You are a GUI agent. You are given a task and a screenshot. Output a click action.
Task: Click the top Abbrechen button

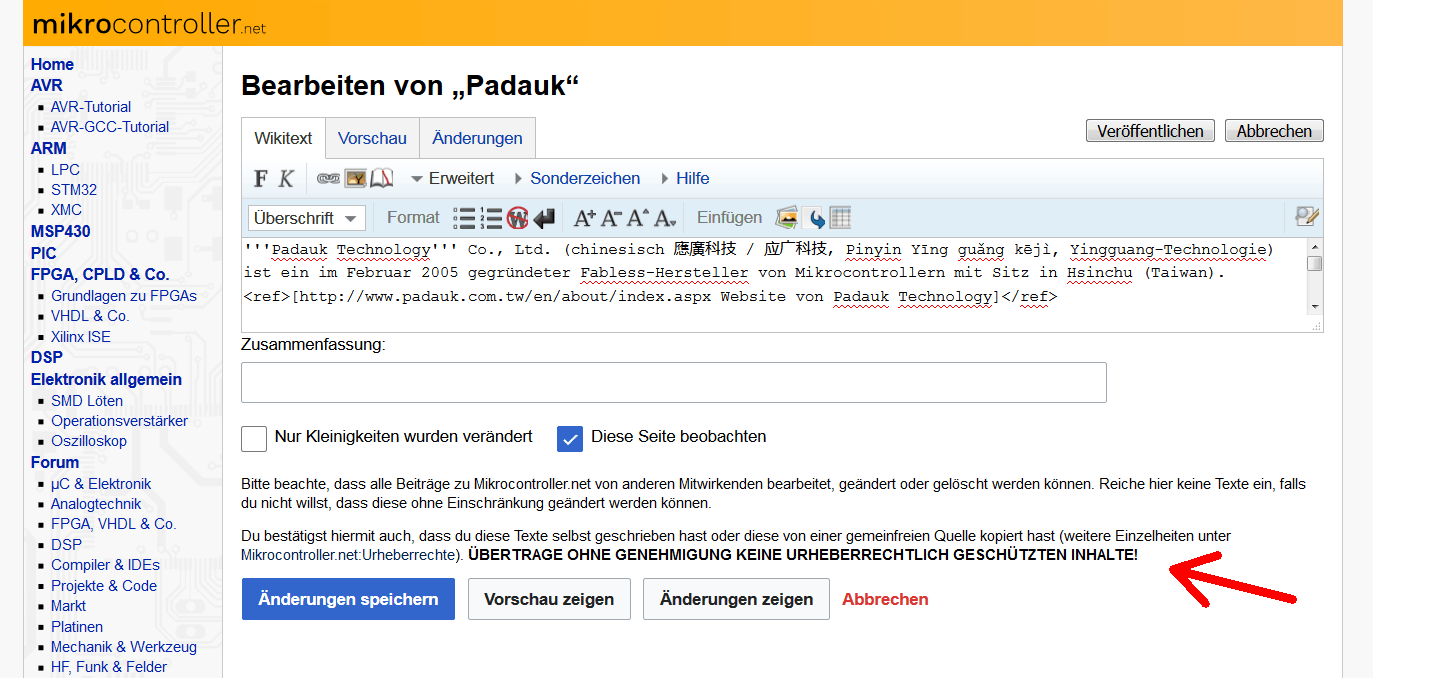tap(1274, 131)
